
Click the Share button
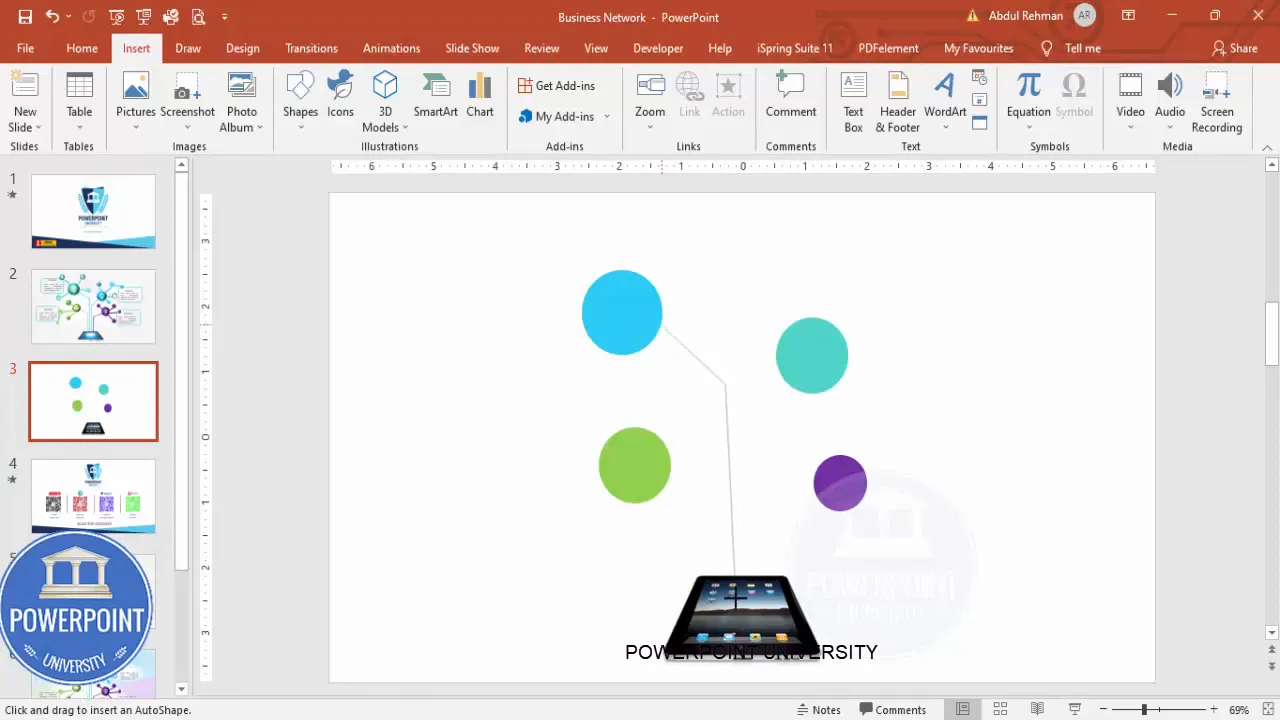(1235, 48)
